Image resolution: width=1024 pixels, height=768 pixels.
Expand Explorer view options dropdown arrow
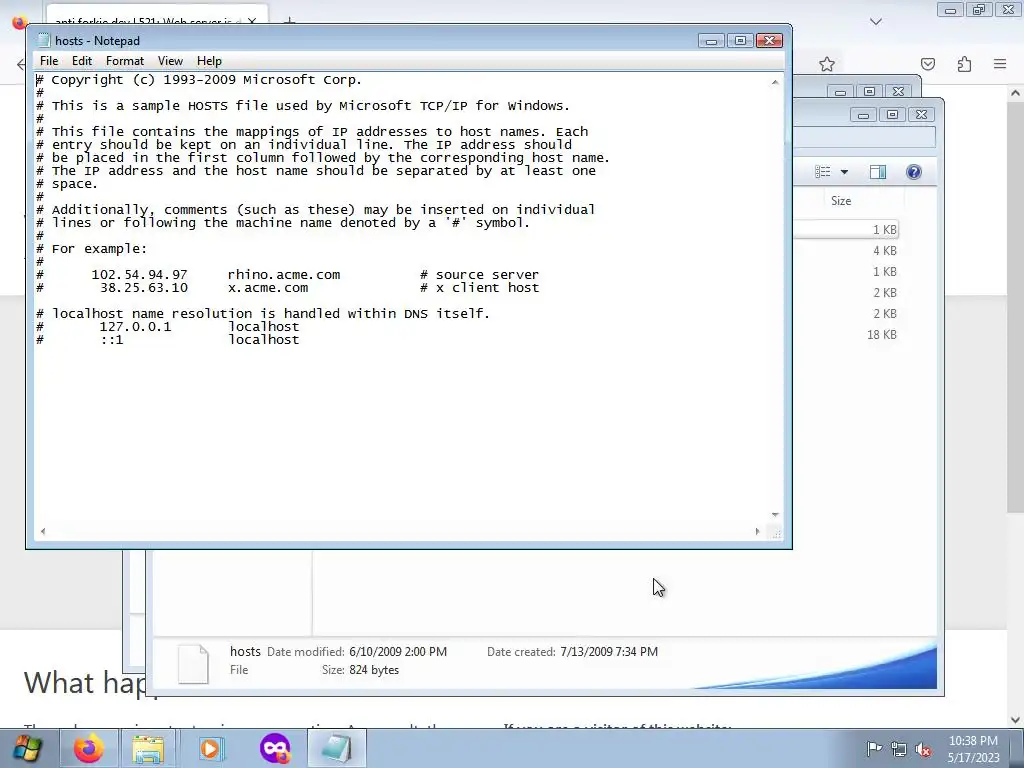(844, 172)
